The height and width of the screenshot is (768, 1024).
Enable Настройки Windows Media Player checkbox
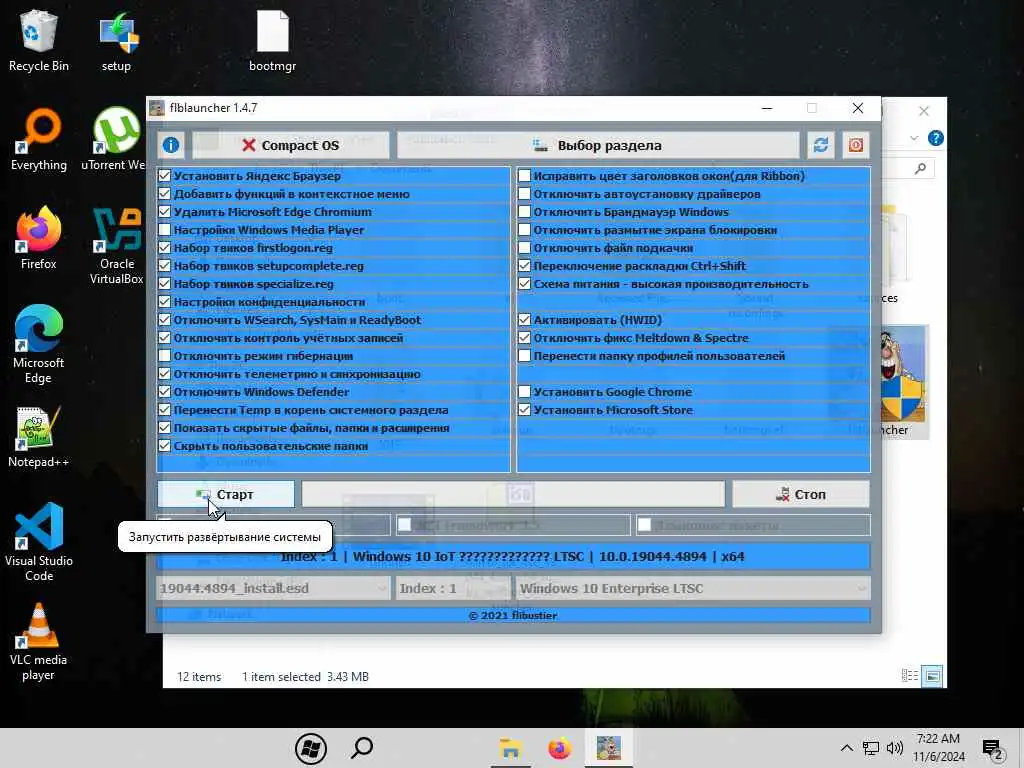[165, 230]
